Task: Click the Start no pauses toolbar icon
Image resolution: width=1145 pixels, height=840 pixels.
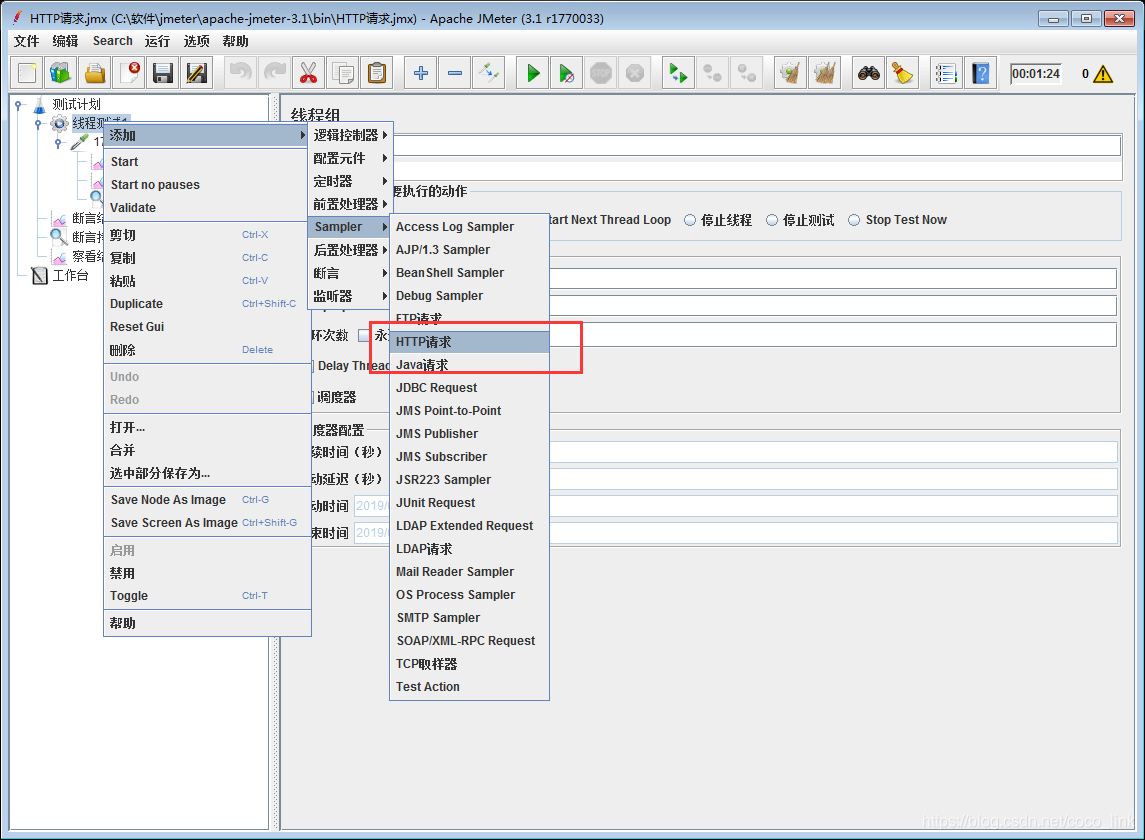Action: 567,73
